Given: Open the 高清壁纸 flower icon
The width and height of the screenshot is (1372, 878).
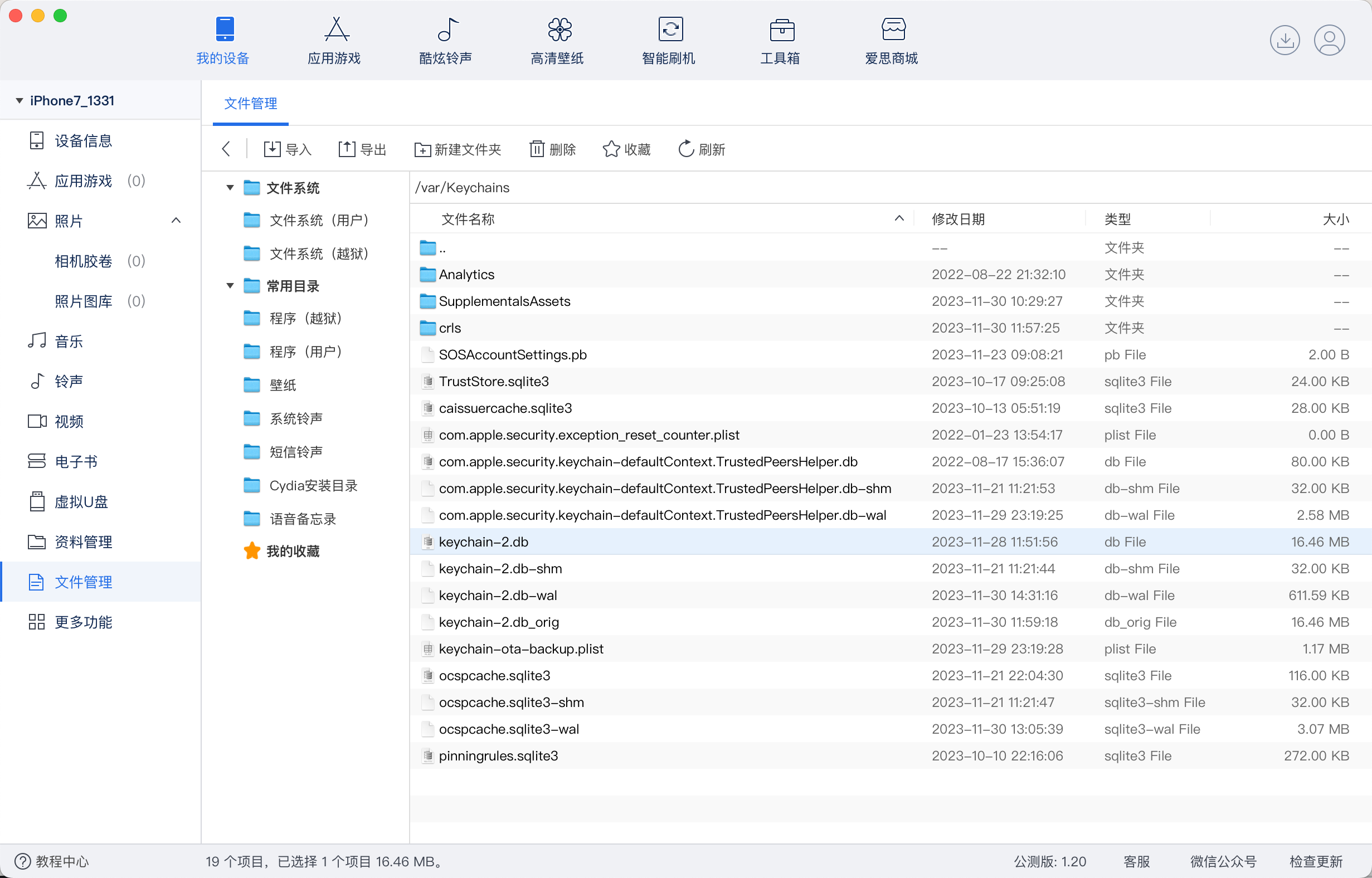Looking at the screenshot, I should 558,40.
